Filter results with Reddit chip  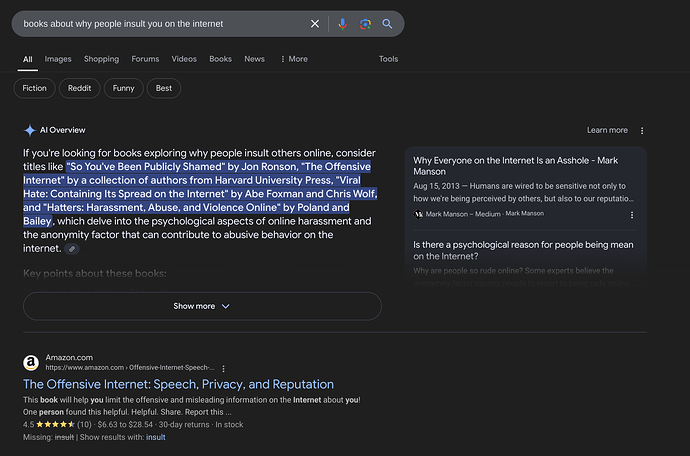tap(79, 88)
